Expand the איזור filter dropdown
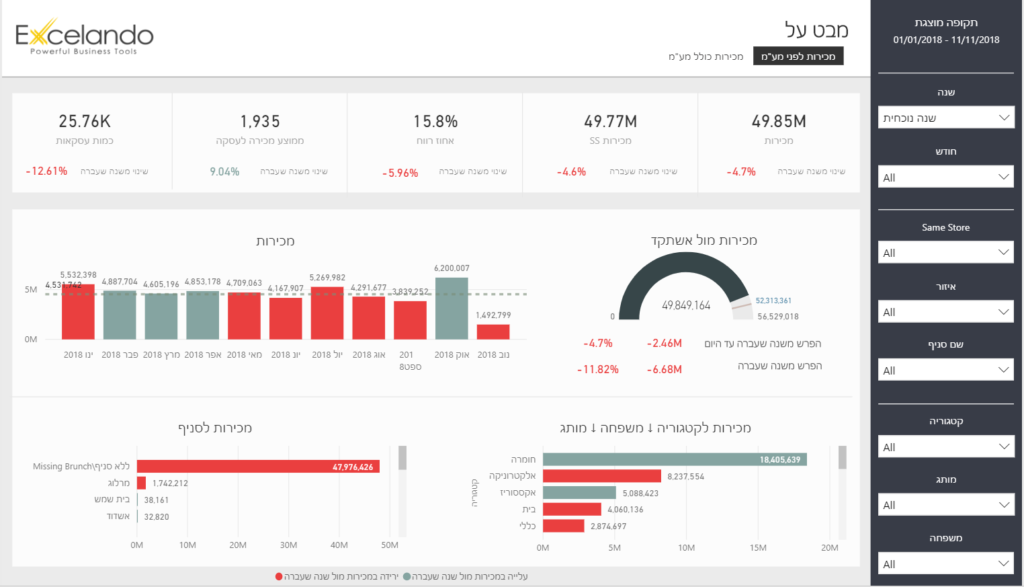Screen dimensions: 1024x587 click(947, 312)
